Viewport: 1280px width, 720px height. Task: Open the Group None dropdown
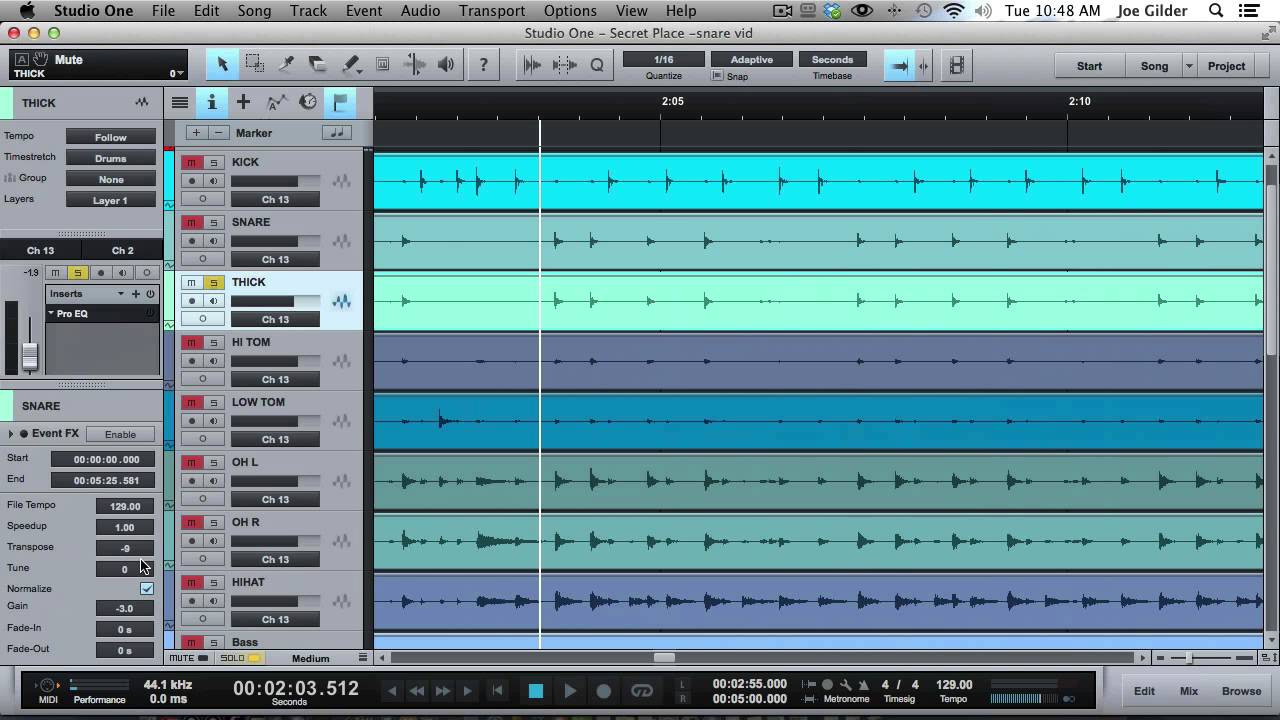point(111,179)
